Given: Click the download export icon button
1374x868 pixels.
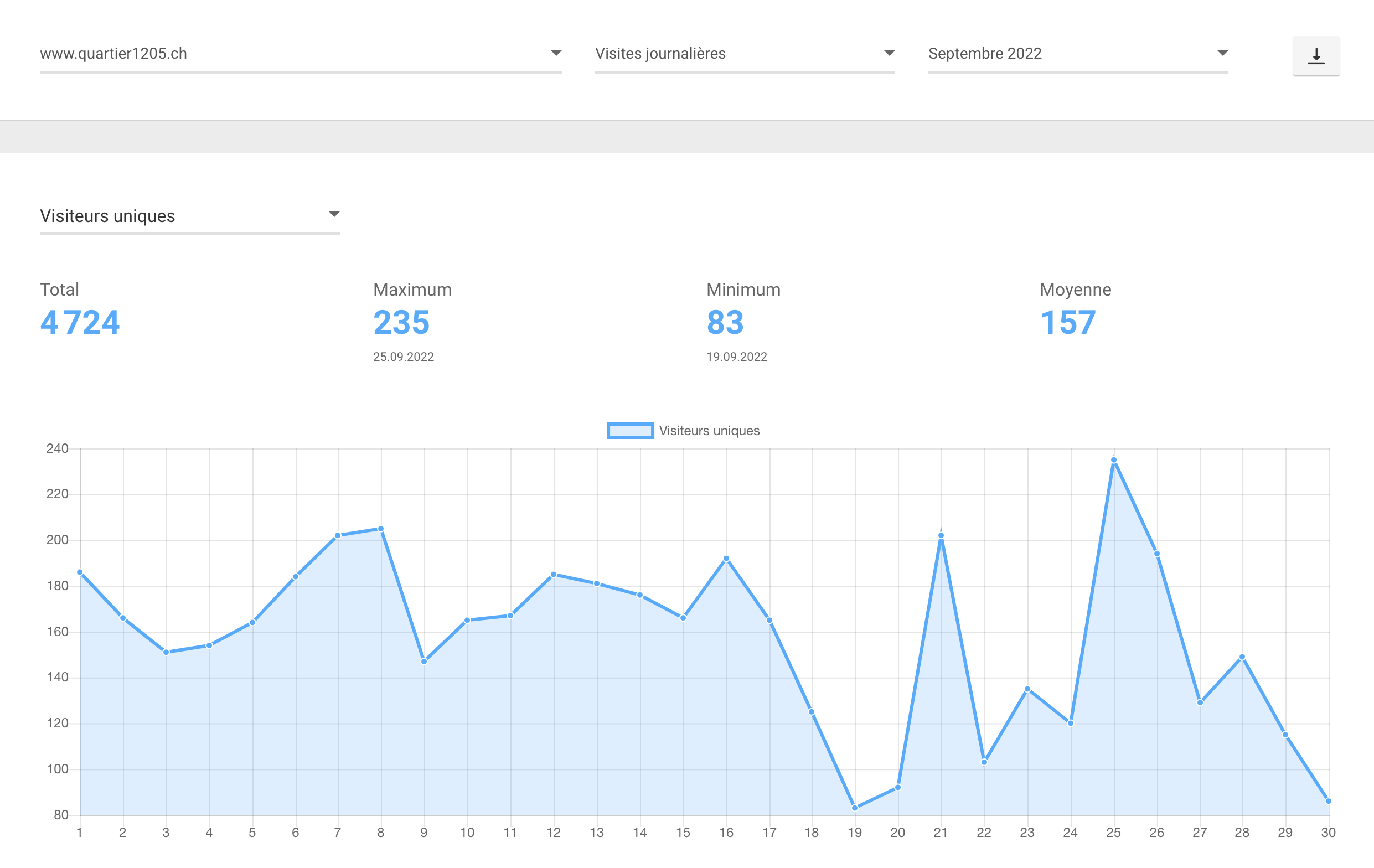Looking at the screenshot, I should pos(1316,56).
